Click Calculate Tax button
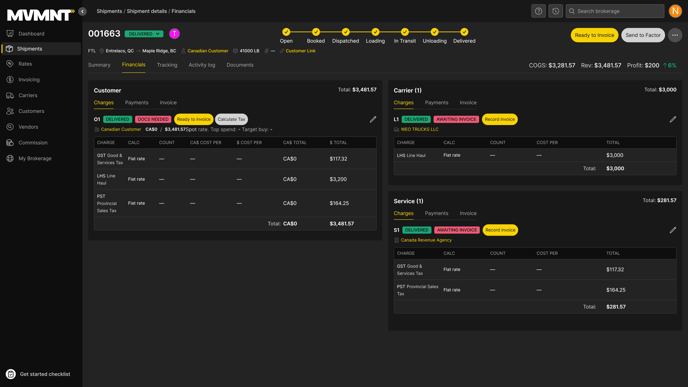 click(x=231, y=119)
